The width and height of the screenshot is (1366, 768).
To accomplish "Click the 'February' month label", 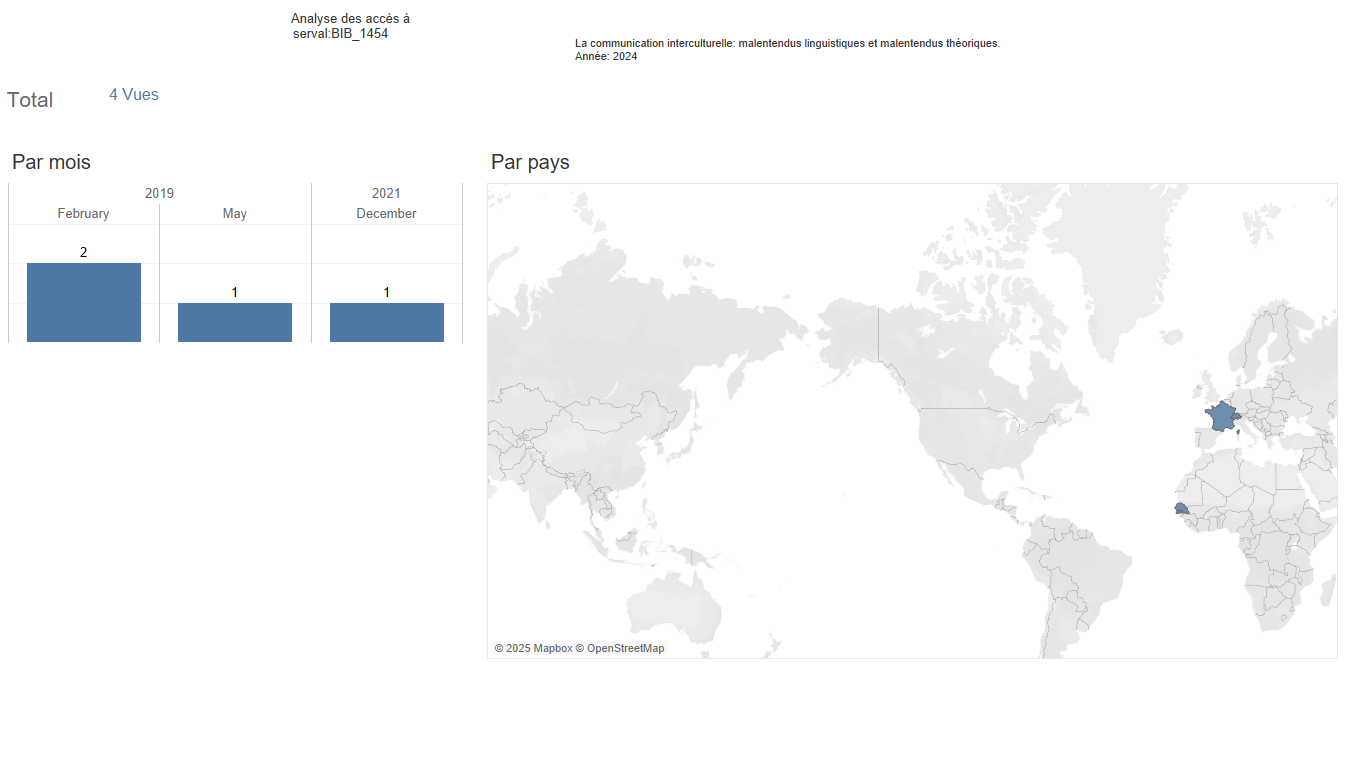I will (83, 213).
